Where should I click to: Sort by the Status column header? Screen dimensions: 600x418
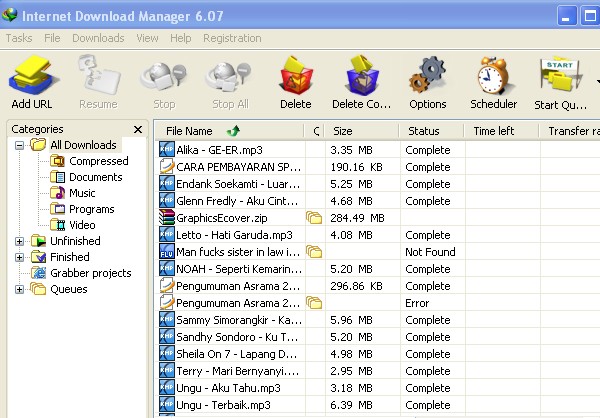tap(432, 131)
